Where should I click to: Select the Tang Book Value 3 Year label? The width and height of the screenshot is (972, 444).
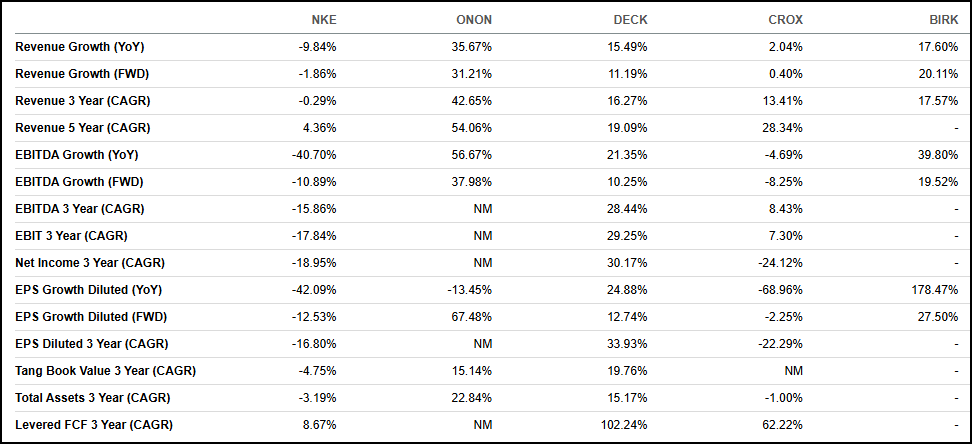click(105, 371)
